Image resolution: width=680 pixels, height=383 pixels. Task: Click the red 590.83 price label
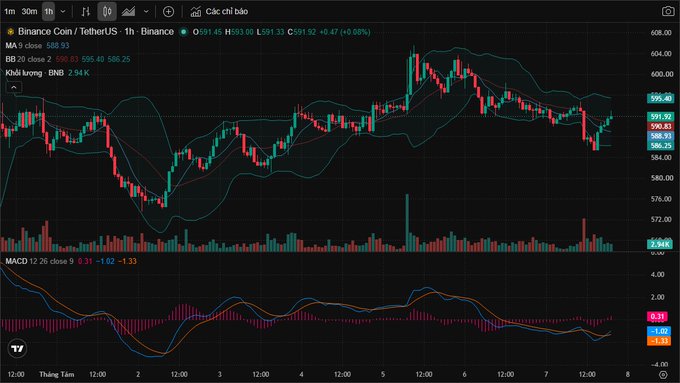point(660,126)
